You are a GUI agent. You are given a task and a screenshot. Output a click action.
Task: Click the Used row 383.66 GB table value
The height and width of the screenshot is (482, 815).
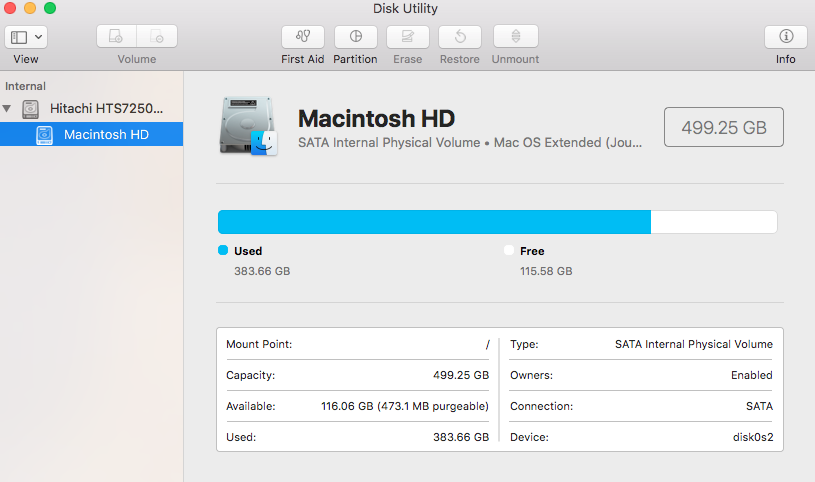pos(461,437)
